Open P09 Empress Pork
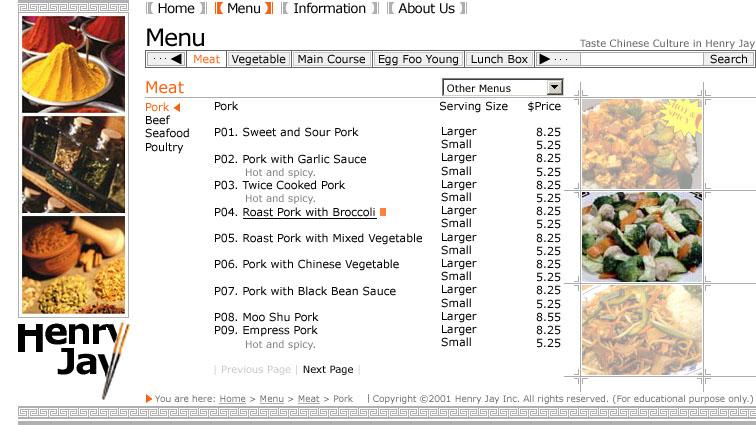756x425 pixels. coord(266,330)
